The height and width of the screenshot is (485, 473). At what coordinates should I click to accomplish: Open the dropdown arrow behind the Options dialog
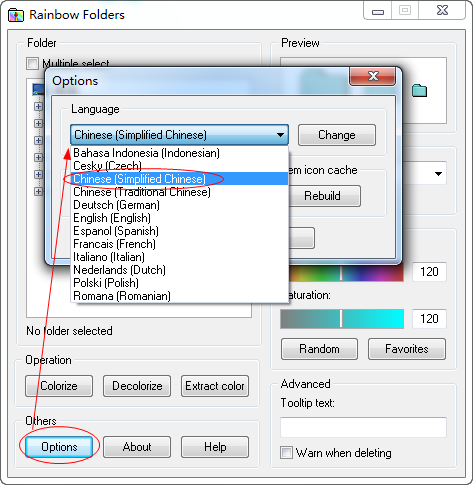[438, 174]
